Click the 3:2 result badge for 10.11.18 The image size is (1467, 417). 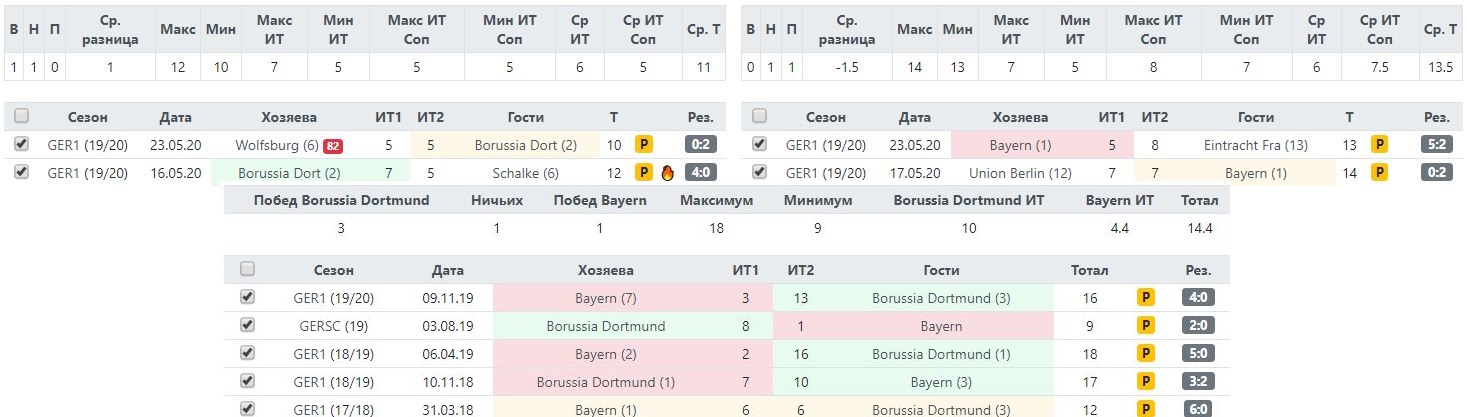click(x=1198, y=382)
